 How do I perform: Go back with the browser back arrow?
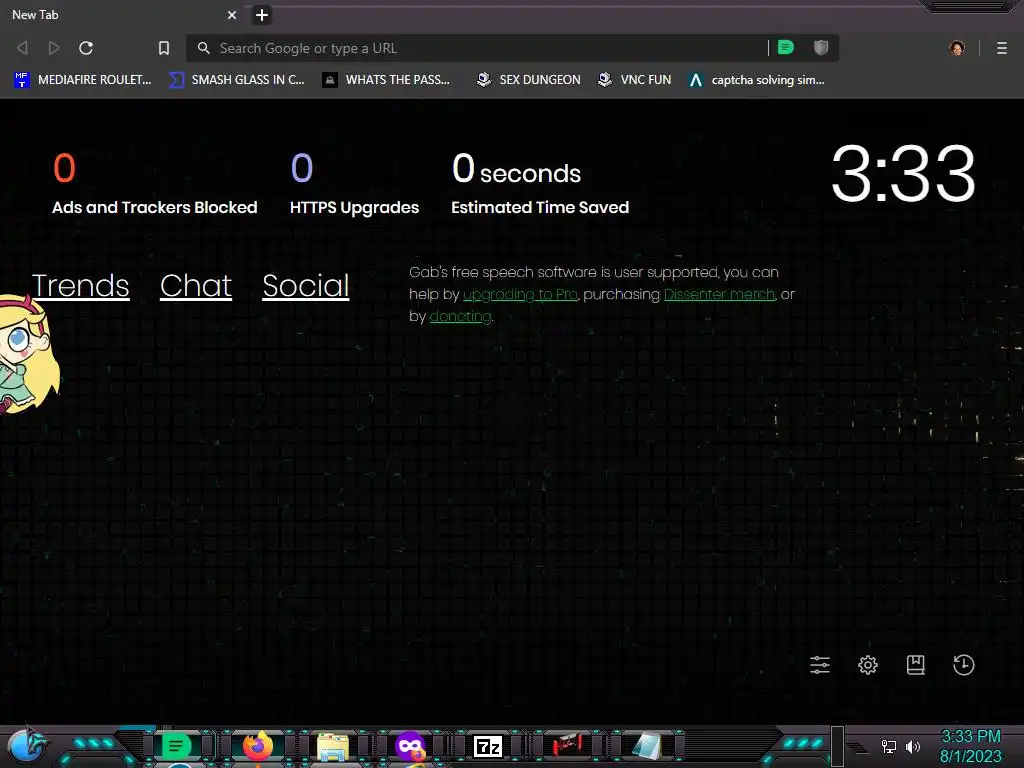coord(22,48)
